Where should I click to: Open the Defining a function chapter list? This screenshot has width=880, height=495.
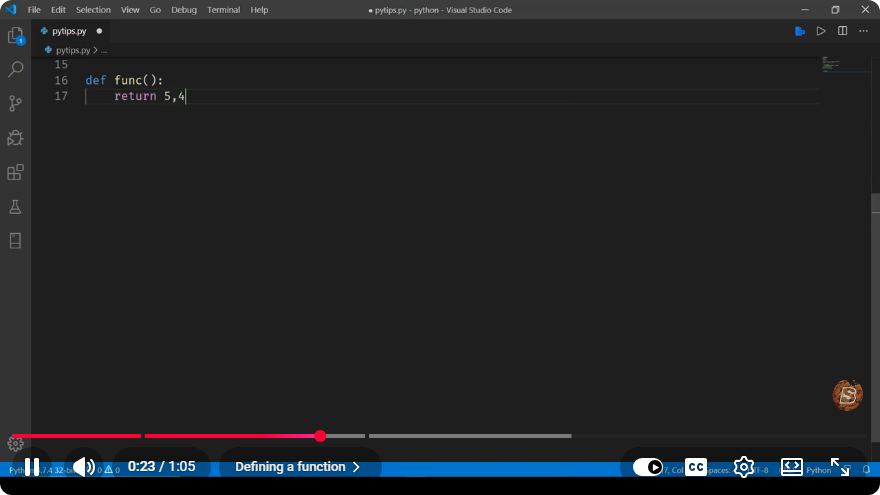tap(297, 467)
